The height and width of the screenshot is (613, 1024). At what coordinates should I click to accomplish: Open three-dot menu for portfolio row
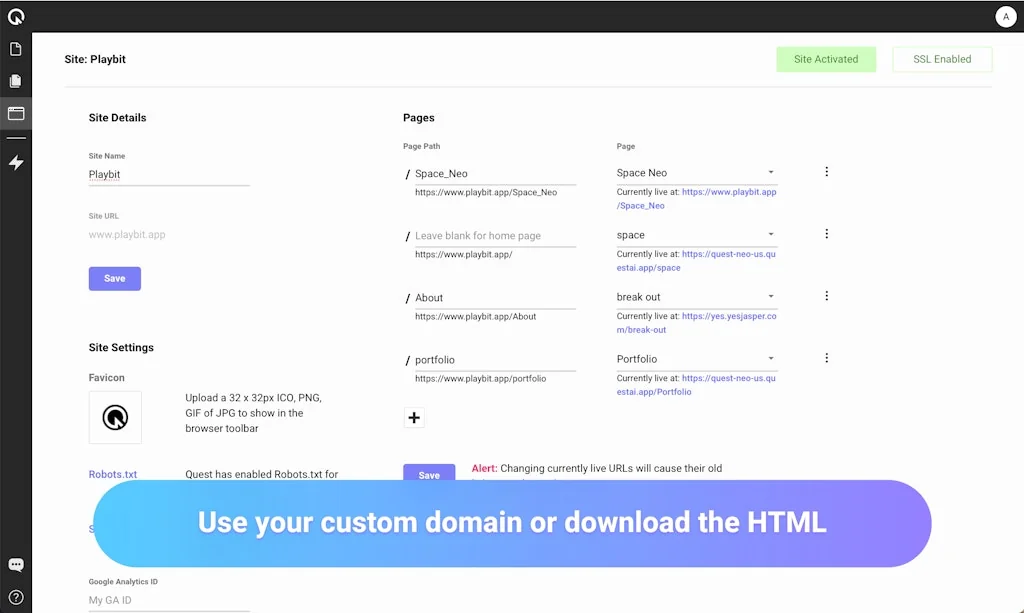tap(826, 358)
